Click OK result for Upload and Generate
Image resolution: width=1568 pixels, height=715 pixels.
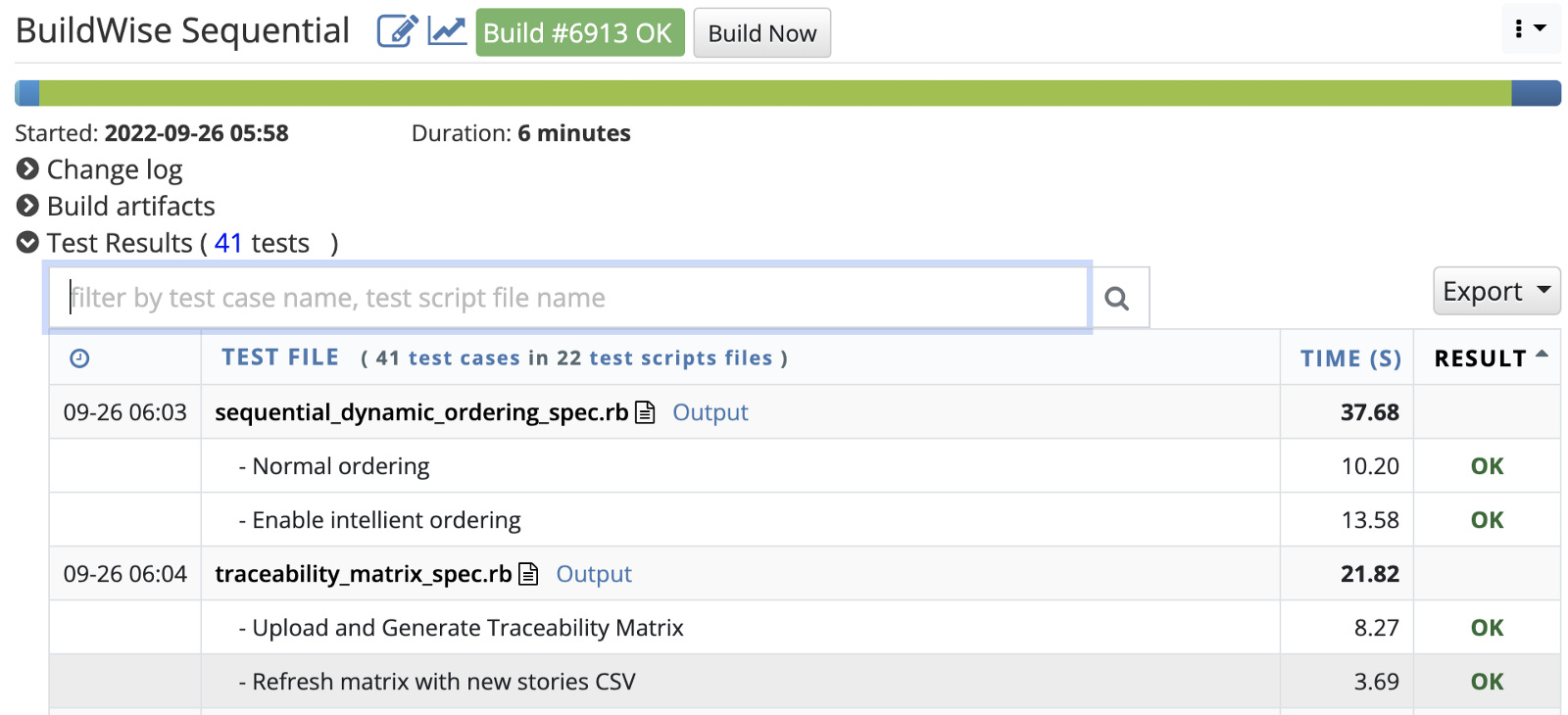coord(1487,628)
